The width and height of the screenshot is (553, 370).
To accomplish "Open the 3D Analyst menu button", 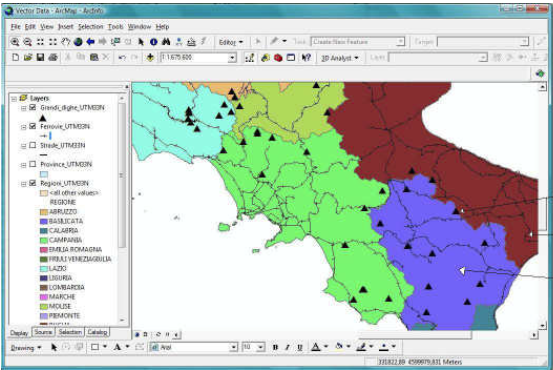I will [340, 58].
